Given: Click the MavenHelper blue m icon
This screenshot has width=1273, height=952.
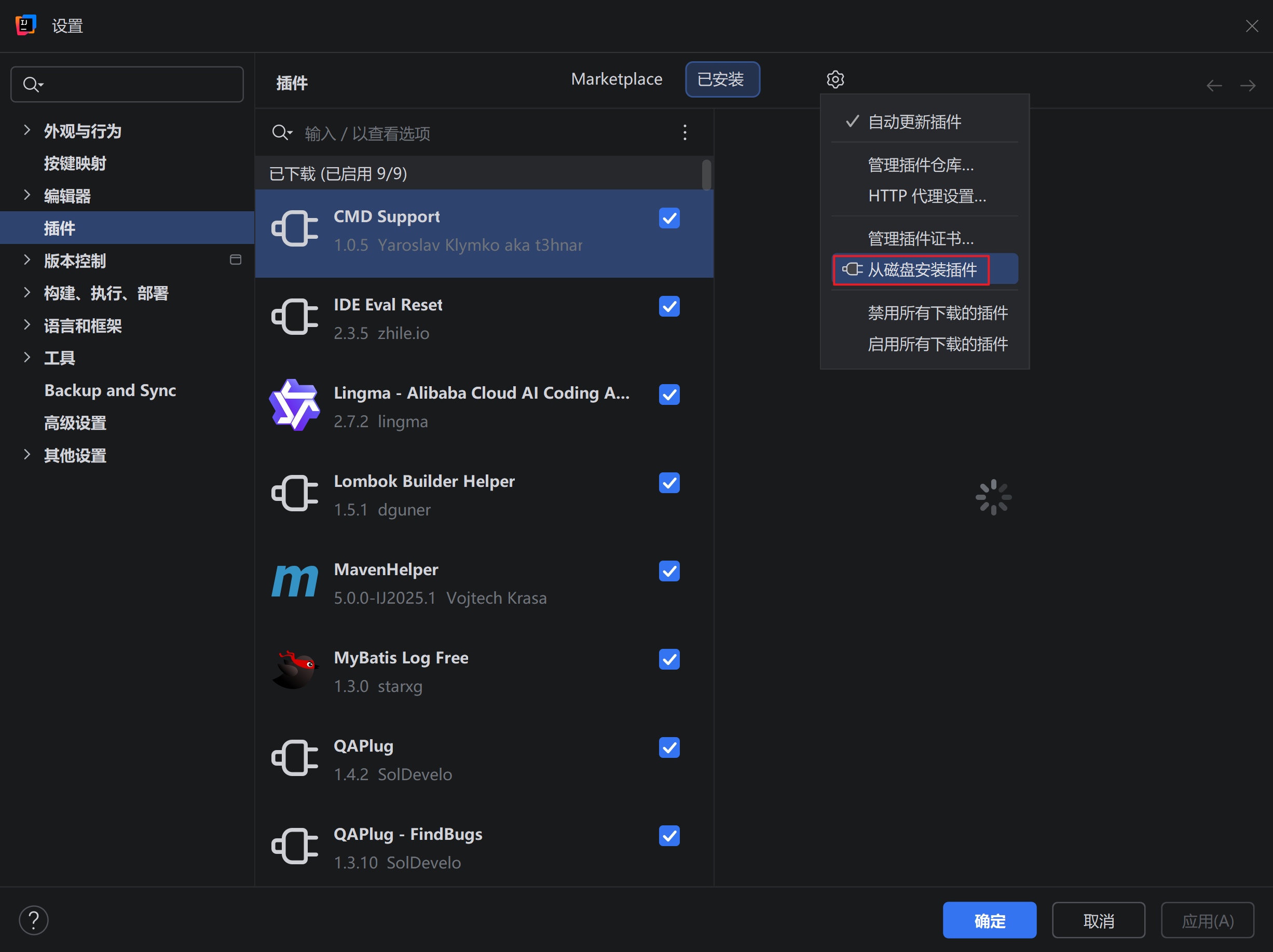Looking at the screenshot, I should point(294,581).
